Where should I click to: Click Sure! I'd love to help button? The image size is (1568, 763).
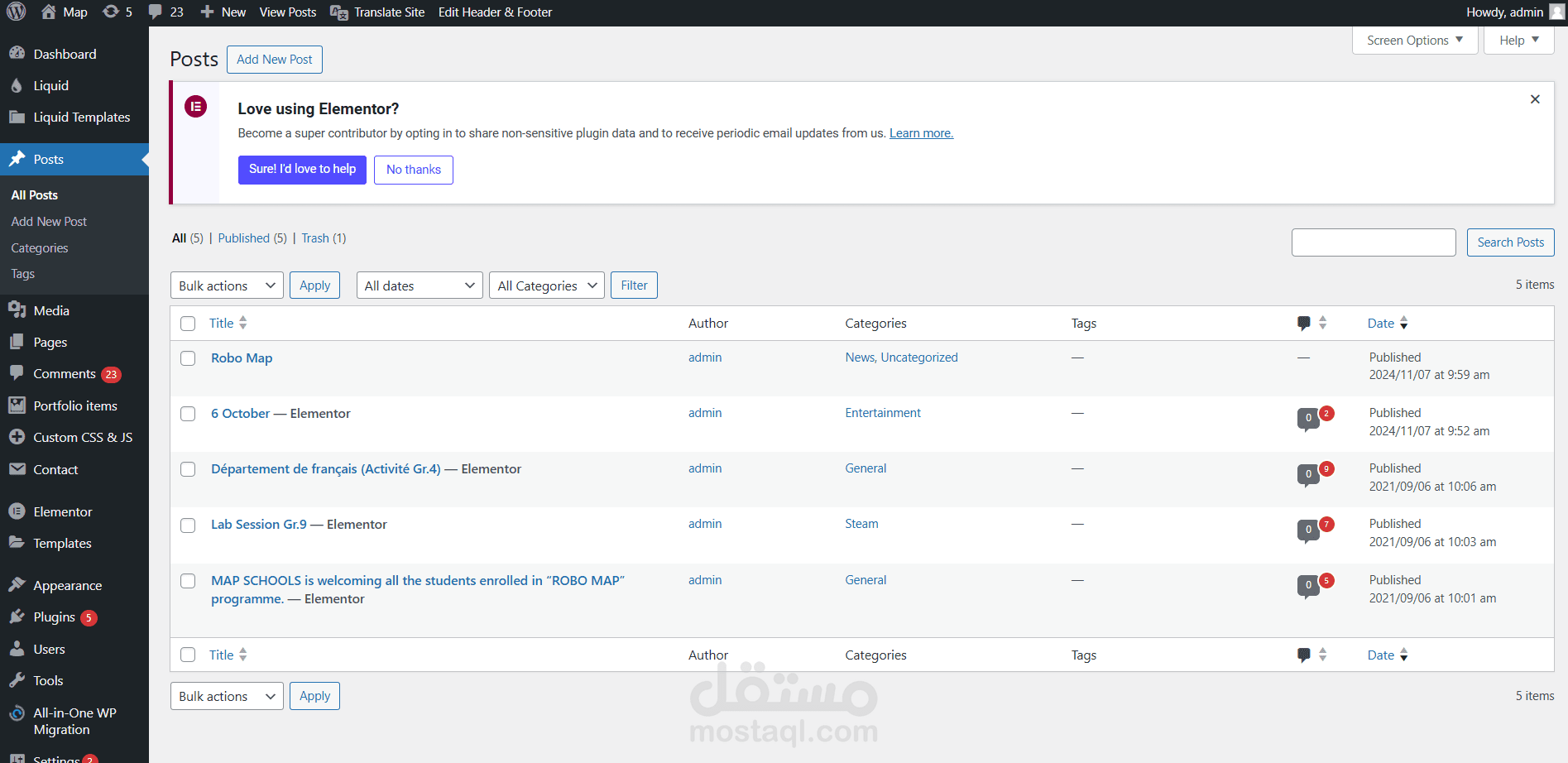pyautogui.click(x=302, y=170)
